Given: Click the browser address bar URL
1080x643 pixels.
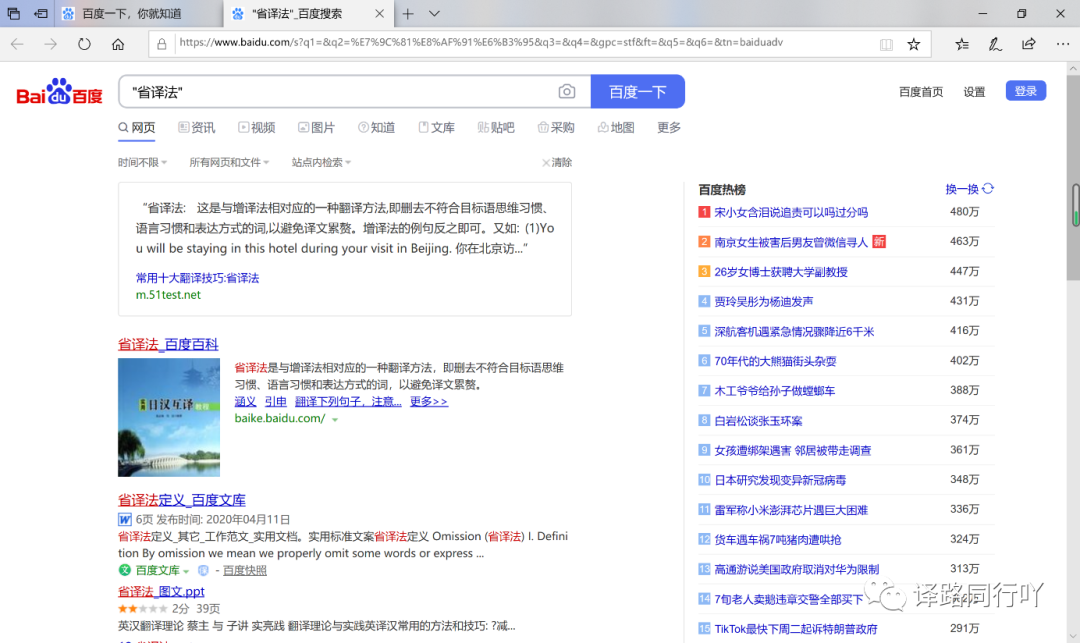Looking at the screenshot, I should (481, 43).
